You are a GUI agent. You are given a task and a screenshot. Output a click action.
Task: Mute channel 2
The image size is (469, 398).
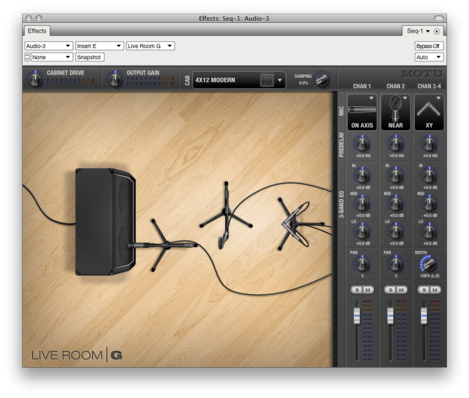click(x=402, y=290)
